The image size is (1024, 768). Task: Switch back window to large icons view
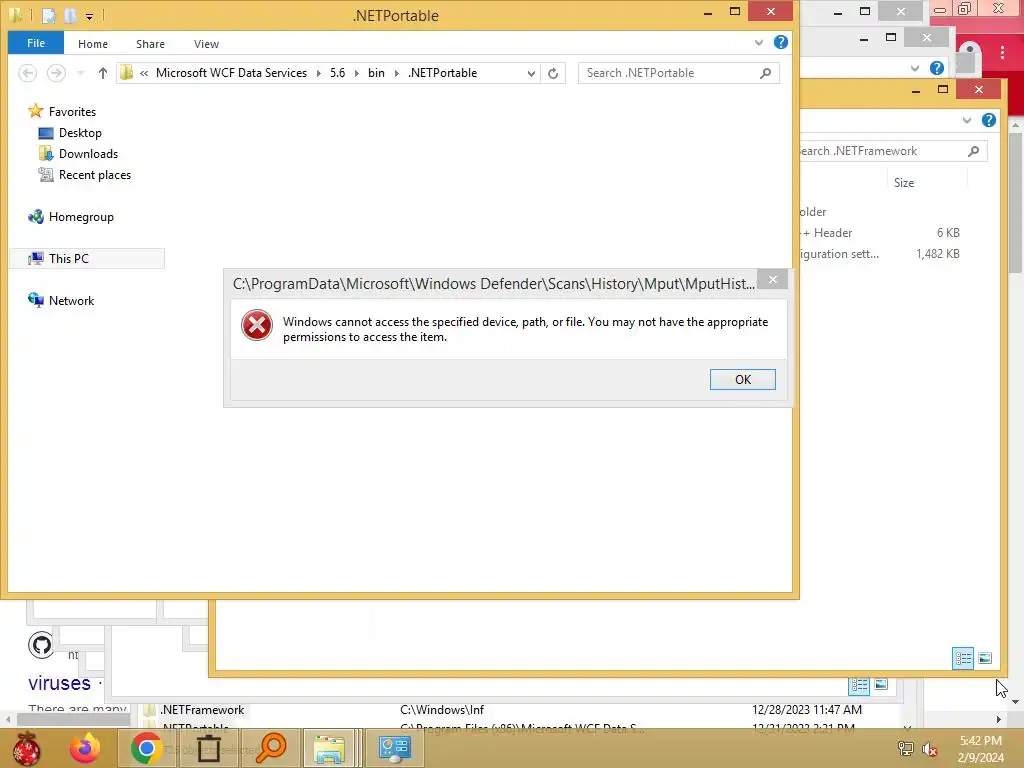[x=881, y=684]
